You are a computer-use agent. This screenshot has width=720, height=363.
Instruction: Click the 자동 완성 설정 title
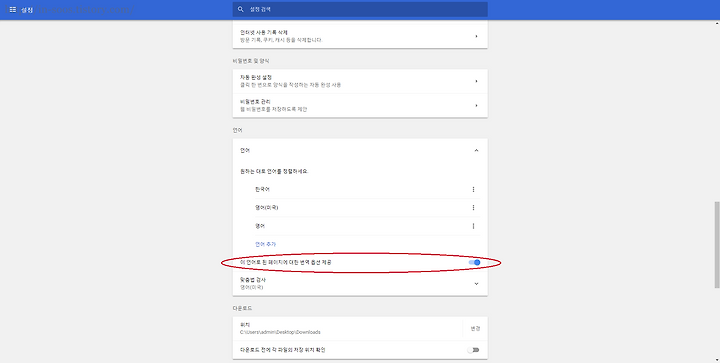pos(256,78)
